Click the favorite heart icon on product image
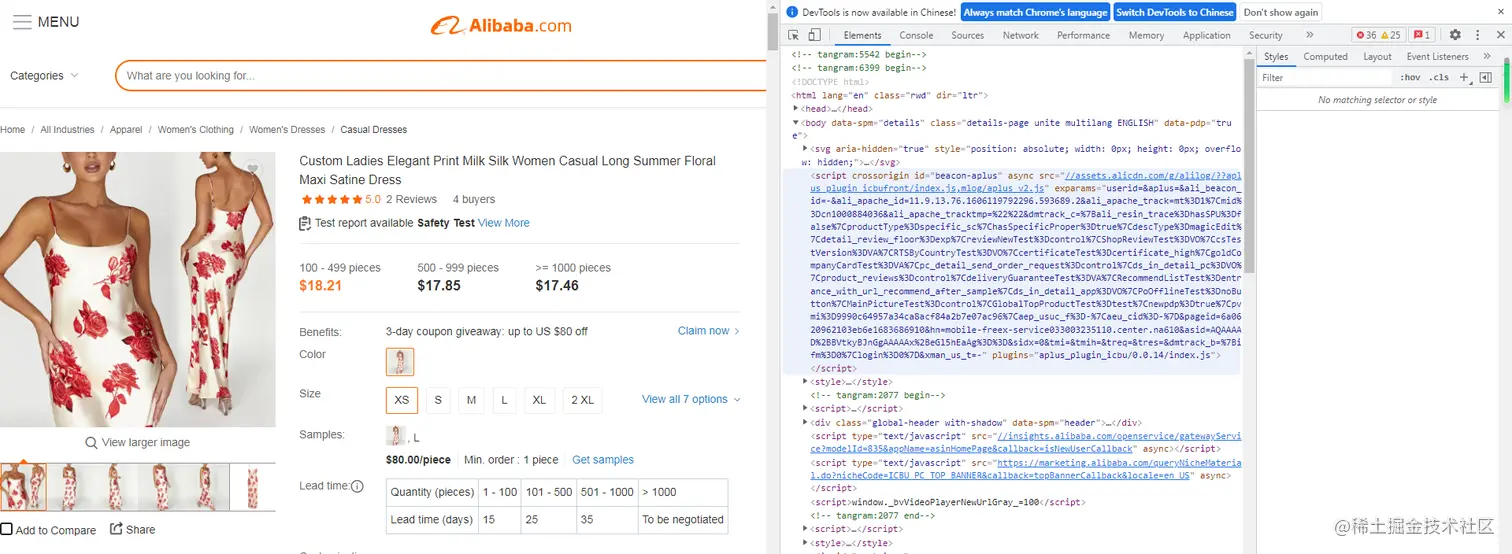The width and height of the screenshot is (1512, 554). [253, 169]
